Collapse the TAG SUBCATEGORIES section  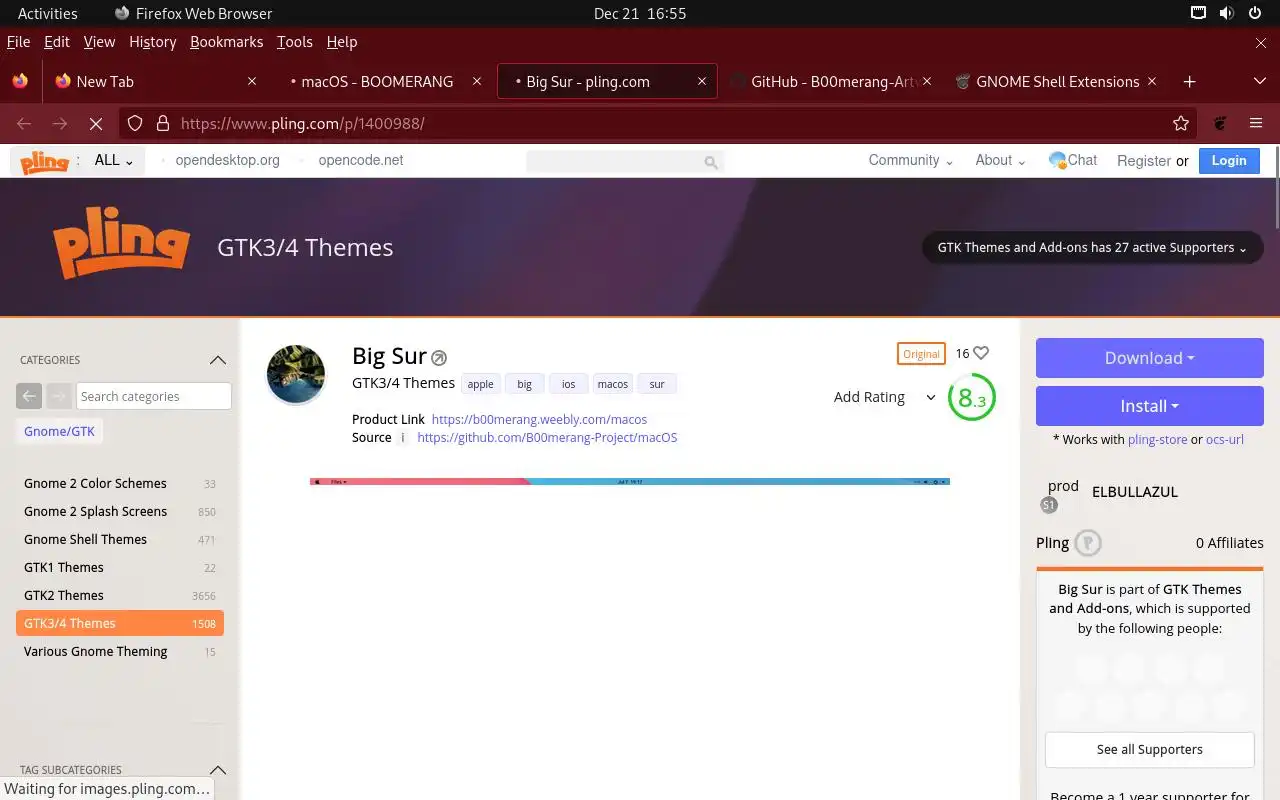tap(217, 770)
